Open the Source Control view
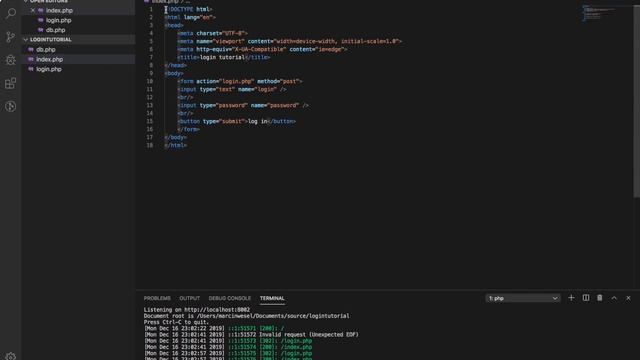Image resolution: width=640 pixels, height=360 pixels. pyautogui.click(x=11, y=37)
